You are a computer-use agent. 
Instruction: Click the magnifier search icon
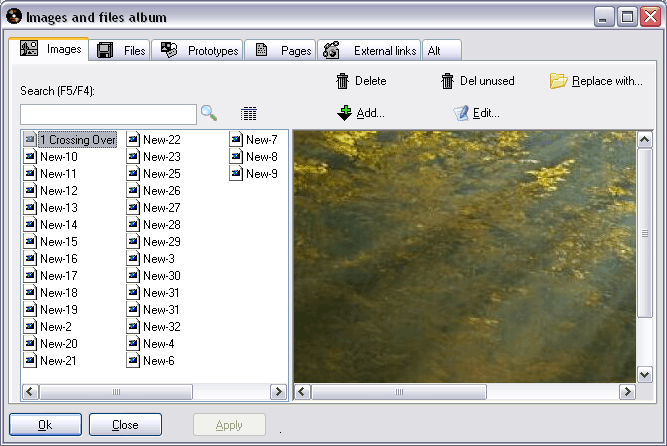coord(208,113)
